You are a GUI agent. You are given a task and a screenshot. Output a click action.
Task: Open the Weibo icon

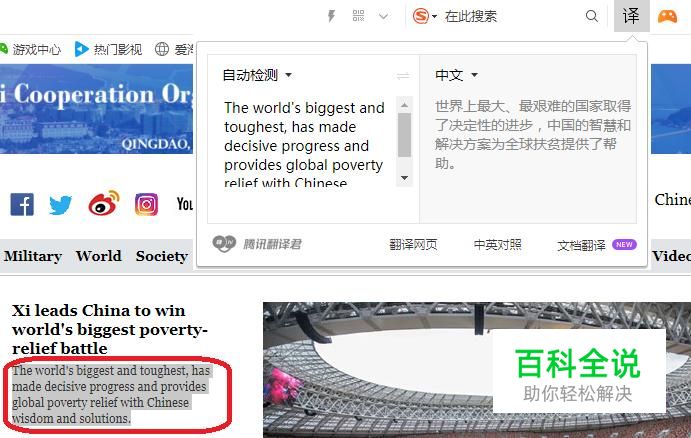(x=104, y=203)
